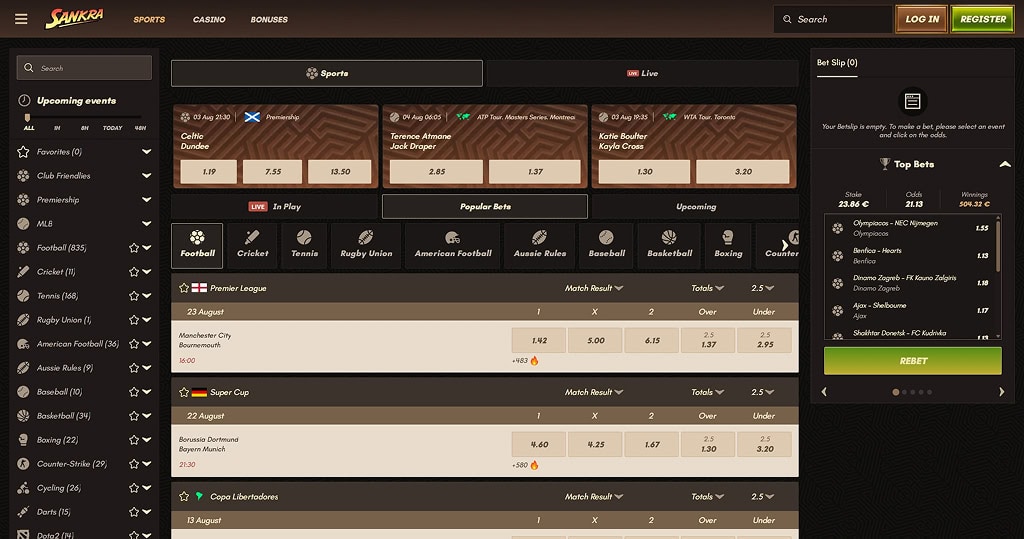Go to previous Top Bets slide arrow
Screen dimensions: 1024x539
coord(824,392)
